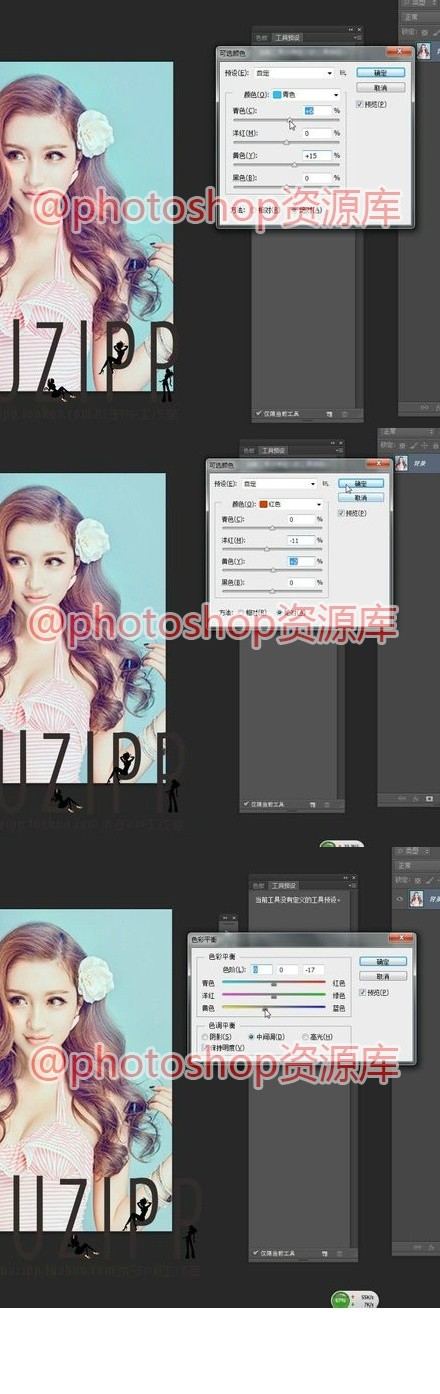440x1394 pixels.
Task: Select 高光 highlights radio in Color Balance
Action: (306, 1037)
